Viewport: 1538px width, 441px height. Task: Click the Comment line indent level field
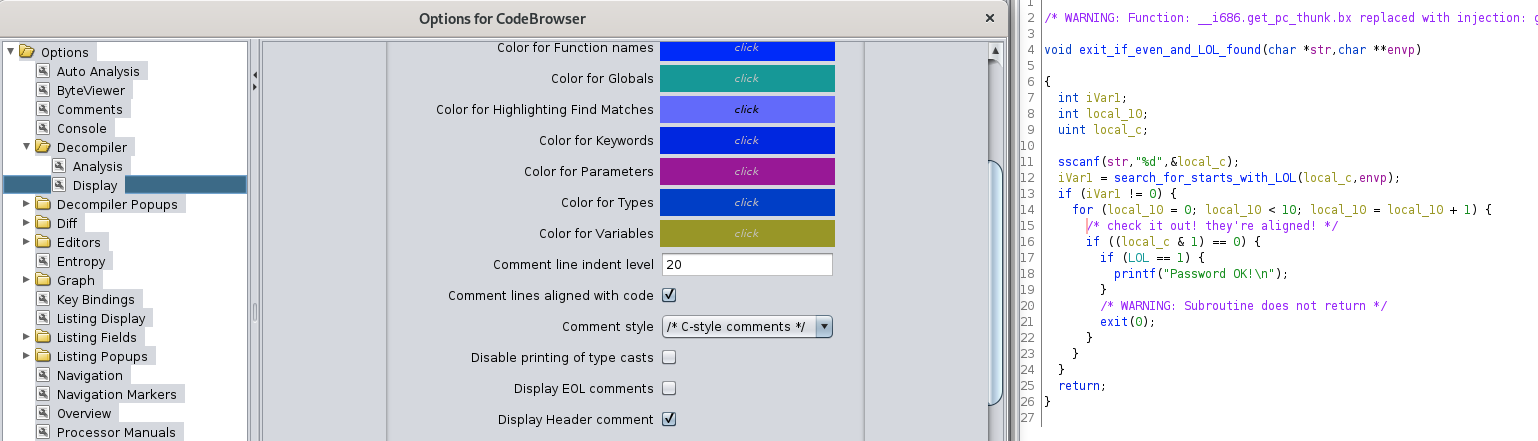click(x=746, y=264)
